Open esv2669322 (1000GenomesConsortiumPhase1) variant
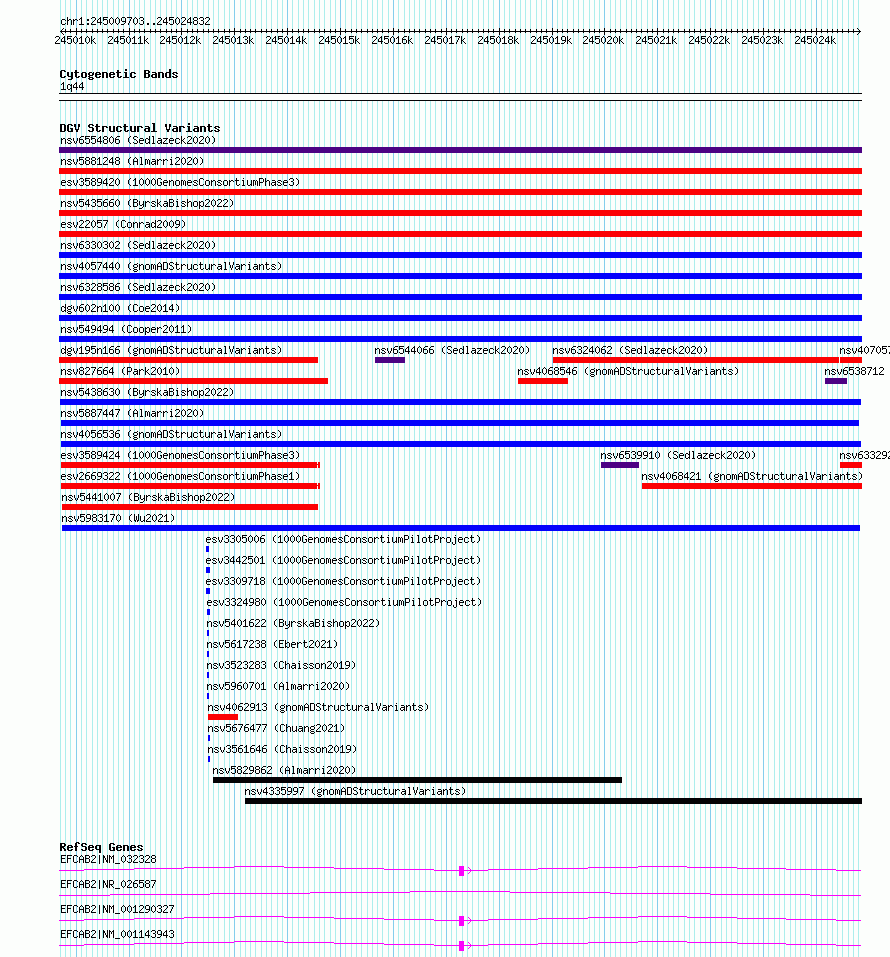 click(x=180, y=476)
